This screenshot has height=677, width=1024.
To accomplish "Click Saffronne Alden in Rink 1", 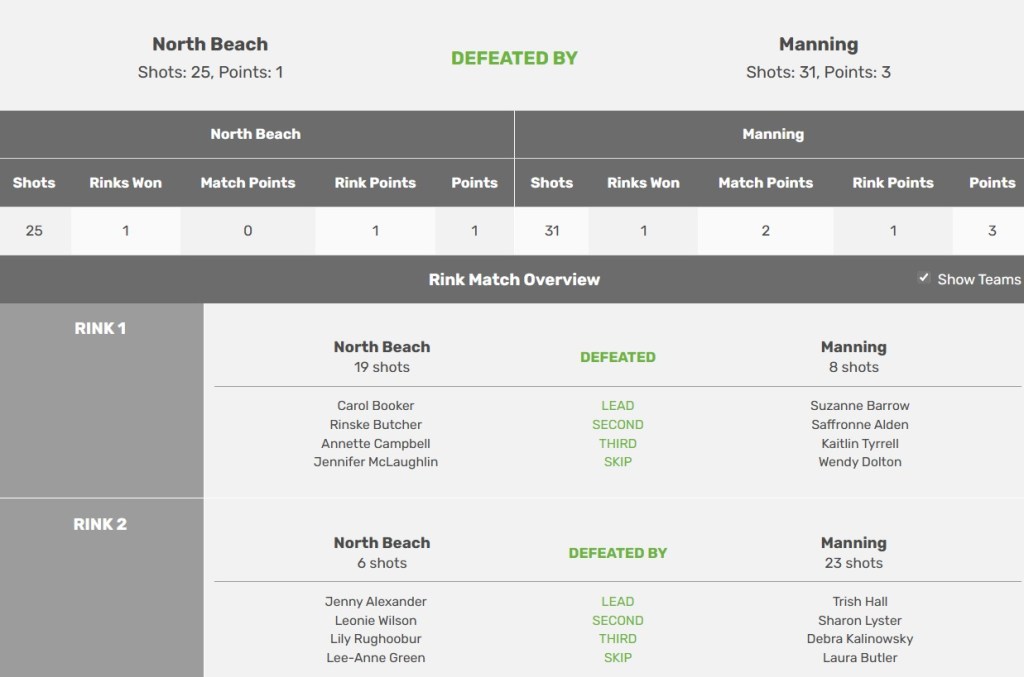I will [860, 425].
